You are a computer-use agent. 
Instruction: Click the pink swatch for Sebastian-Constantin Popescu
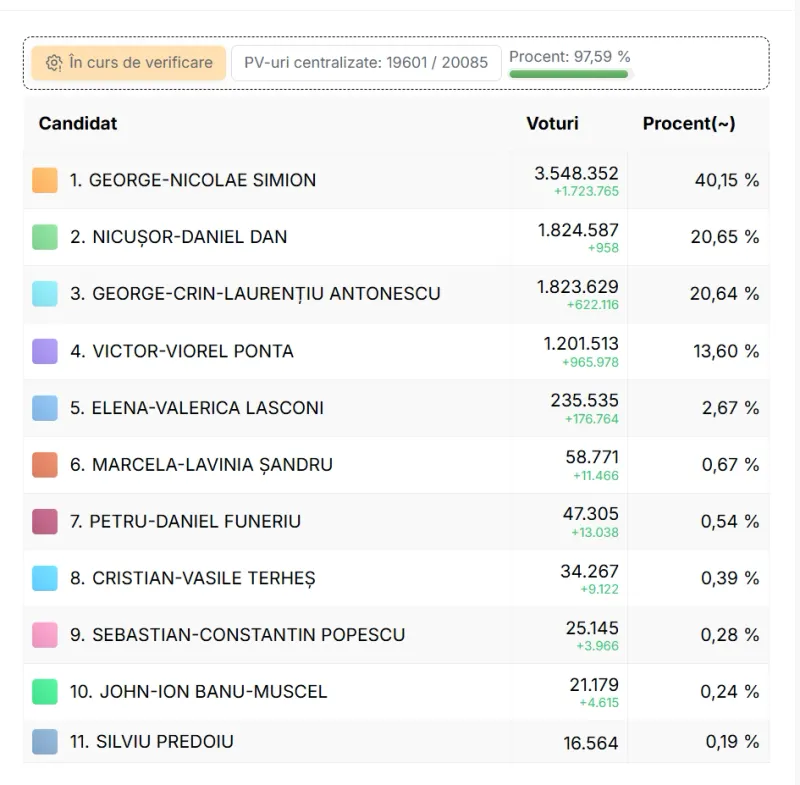coord(45,635)
